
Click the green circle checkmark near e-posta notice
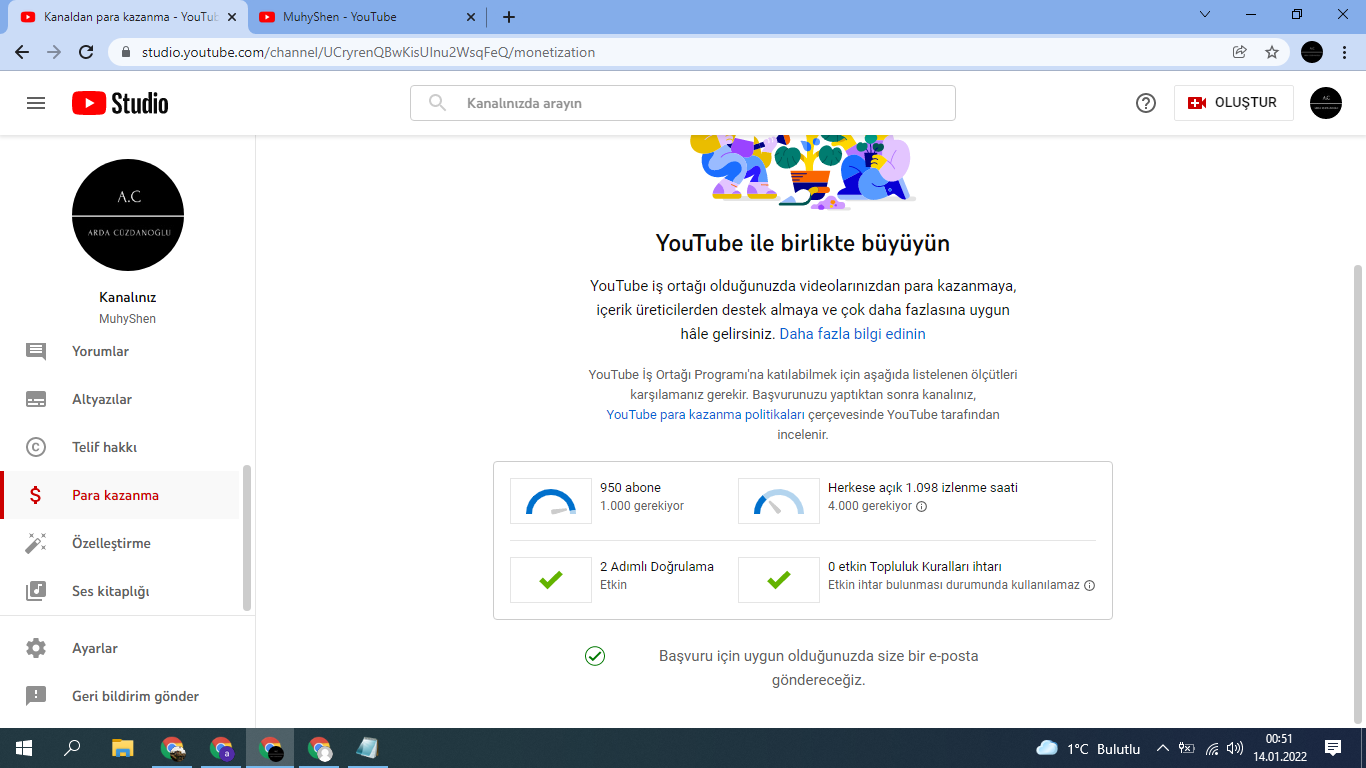595,656
